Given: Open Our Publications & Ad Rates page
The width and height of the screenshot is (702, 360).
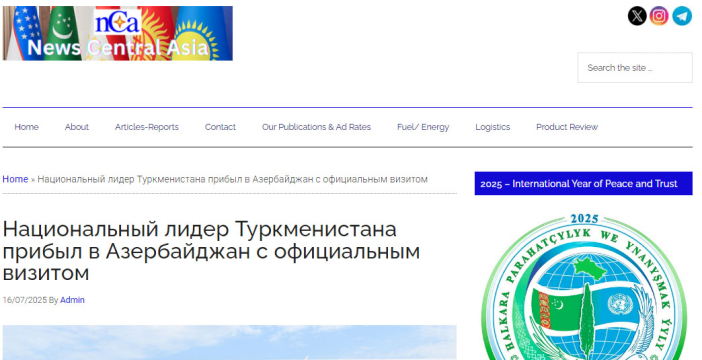Looking at the screenshot, I should 317,127.
